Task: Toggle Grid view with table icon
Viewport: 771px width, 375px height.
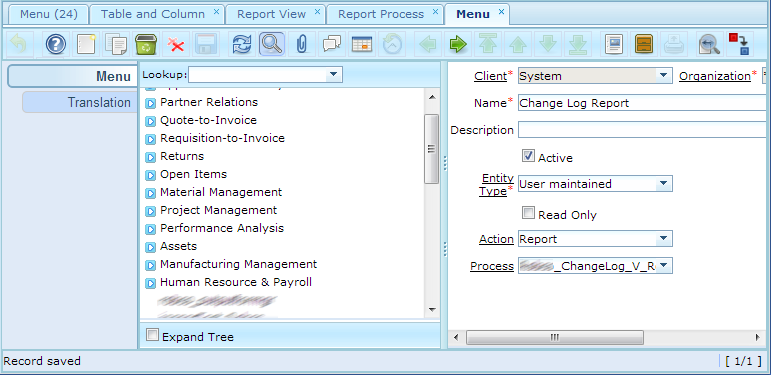Action: point(362,45)
